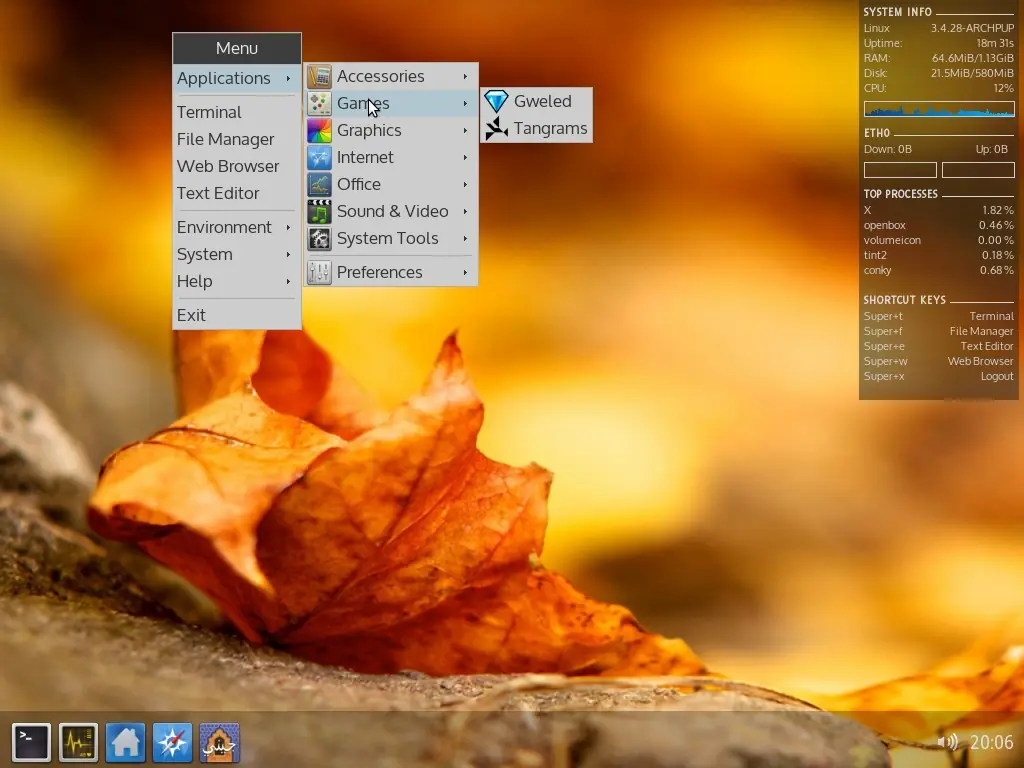Launch the terminal from the taskbar

31,743
